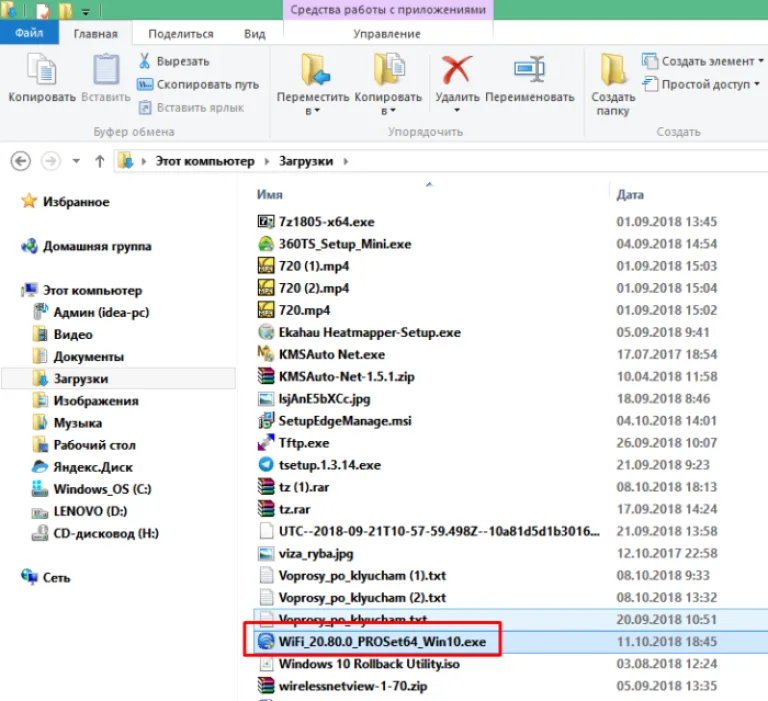The height and width of the screenshot is (701, 768).
Task: Expand chevron after Этот компьютер breadcrumb
Action: [x=267, y=161]
